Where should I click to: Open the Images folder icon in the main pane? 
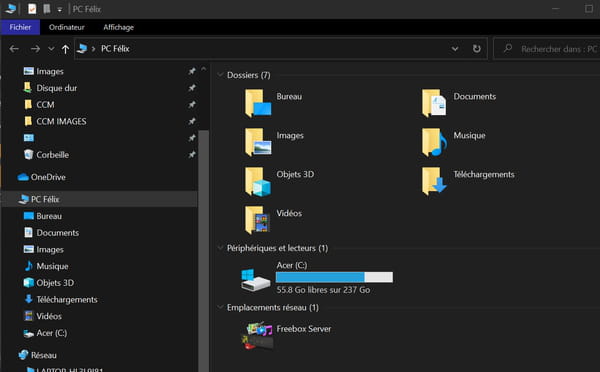coord(258,142)
